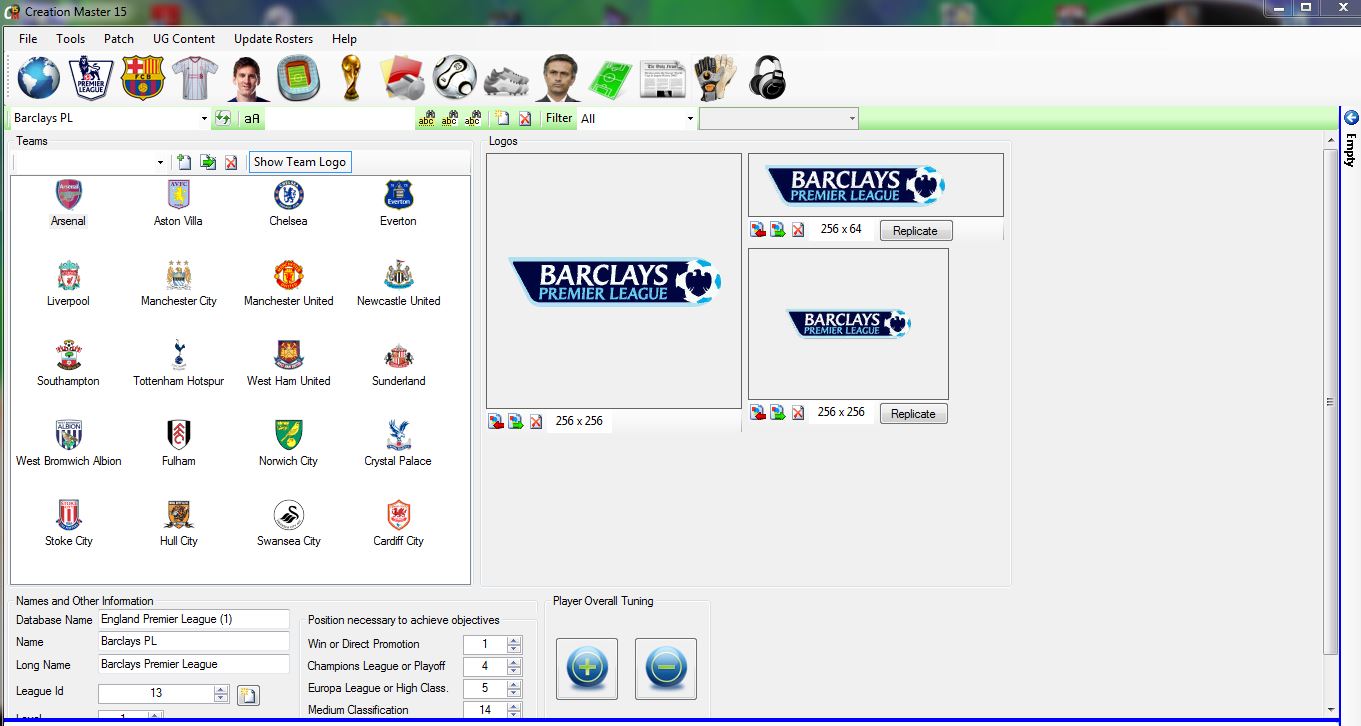Viewport: 1361px width, 726px height.
Task: Open the Player editor face icon
Action: (x=246, y=78)
